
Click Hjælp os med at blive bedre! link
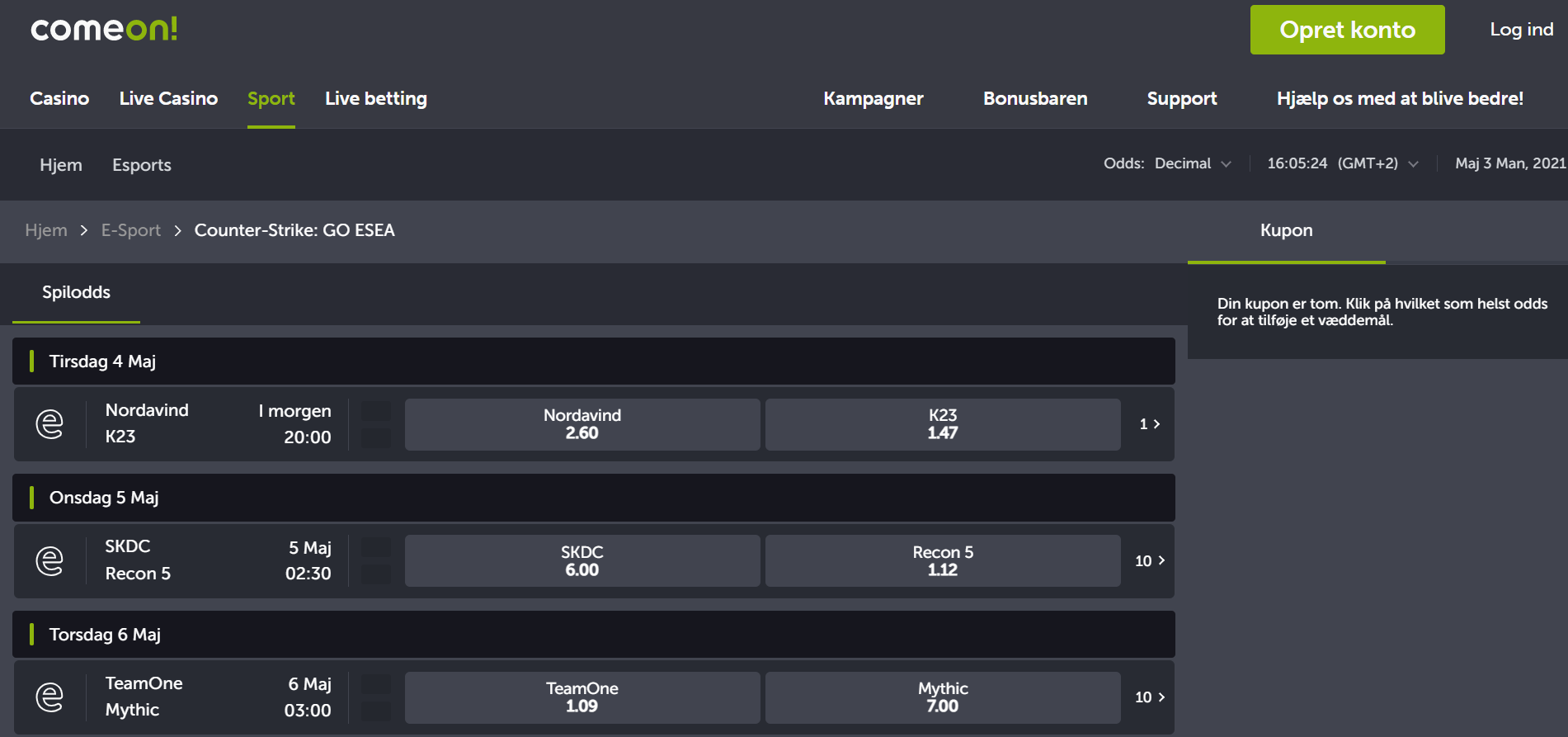point(1400,98)
